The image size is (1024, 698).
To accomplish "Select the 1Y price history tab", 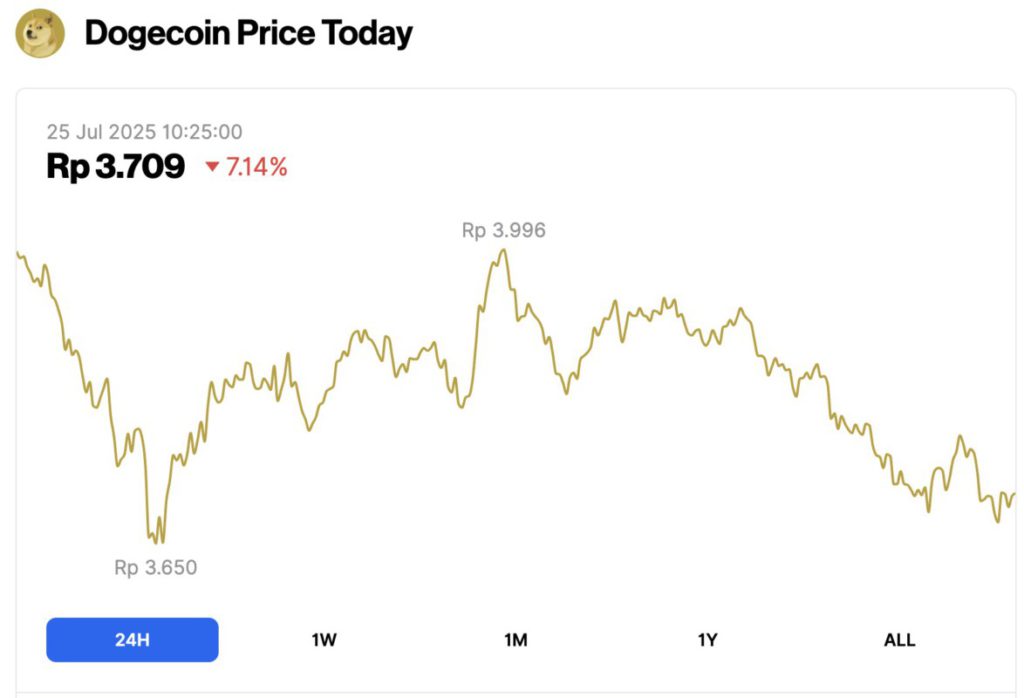I will point(707,639).
